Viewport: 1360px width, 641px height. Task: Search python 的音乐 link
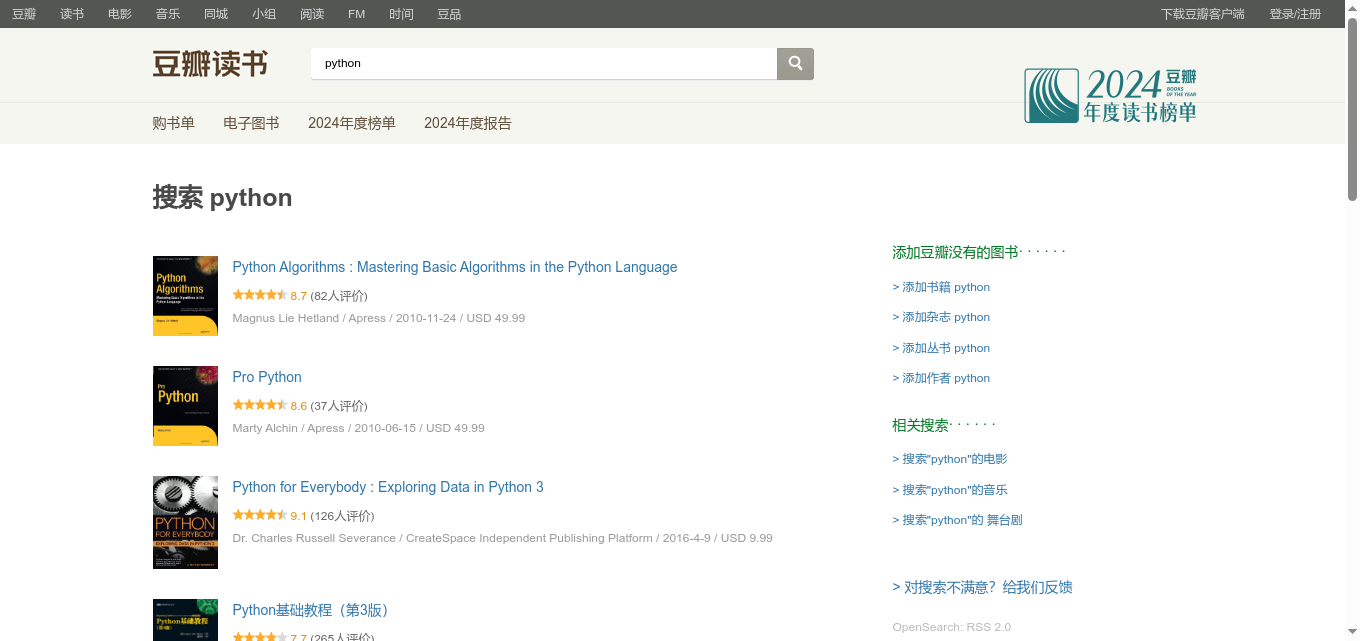click(950, 490)
